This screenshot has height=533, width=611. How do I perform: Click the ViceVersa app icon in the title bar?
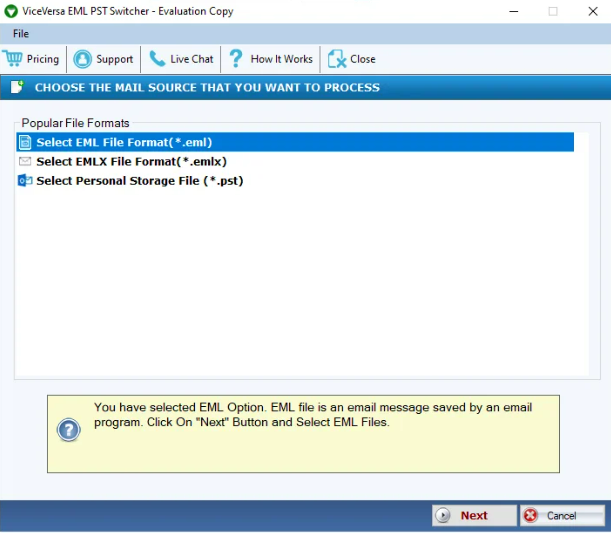[x=11, y=11]
